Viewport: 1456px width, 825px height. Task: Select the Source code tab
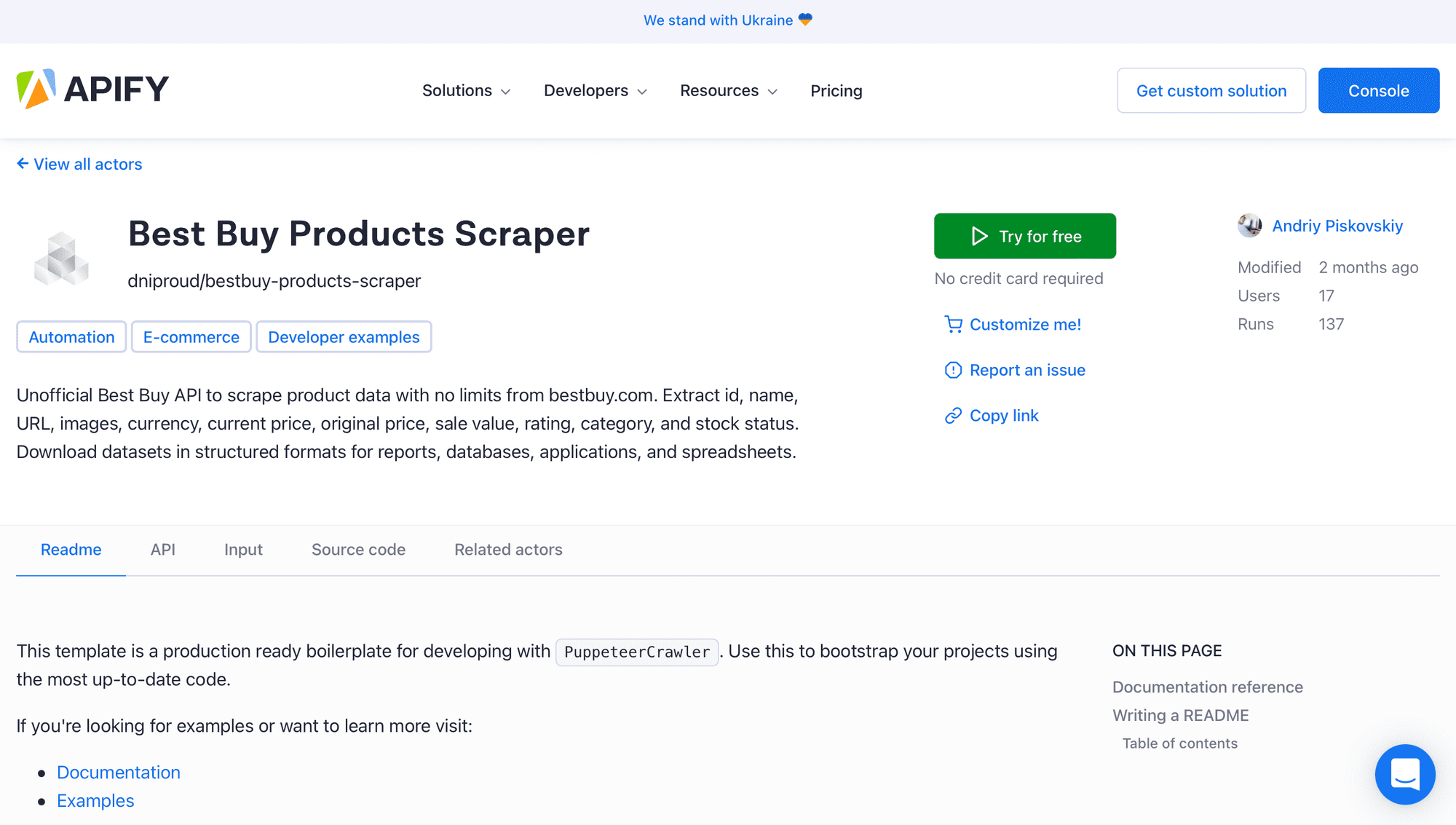(x=358, y=549)
